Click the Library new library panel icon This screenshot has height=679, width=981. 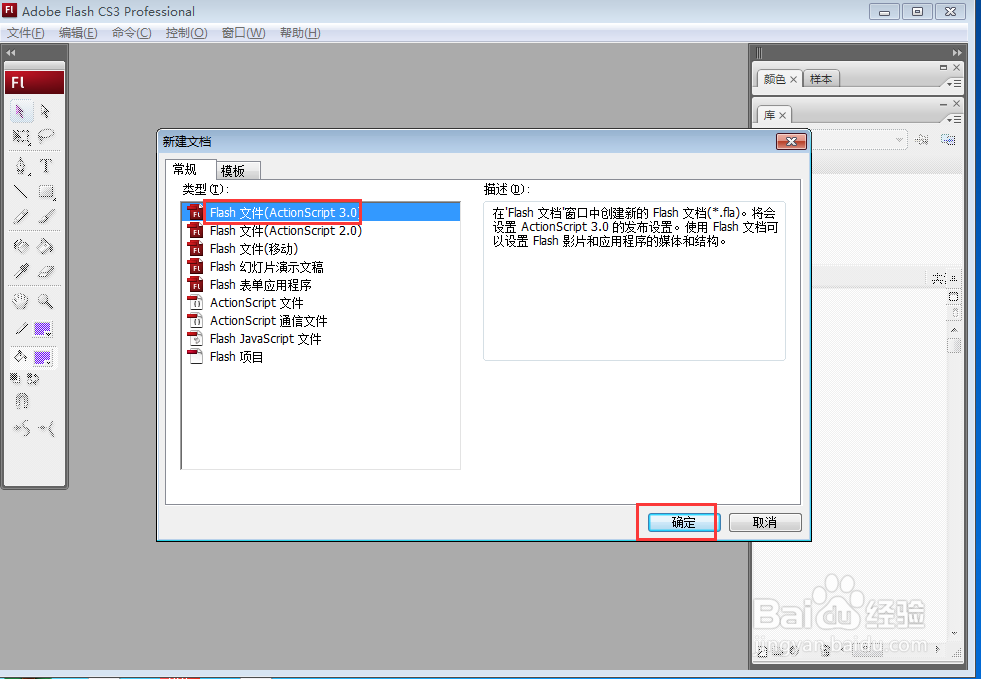point(948,140)
